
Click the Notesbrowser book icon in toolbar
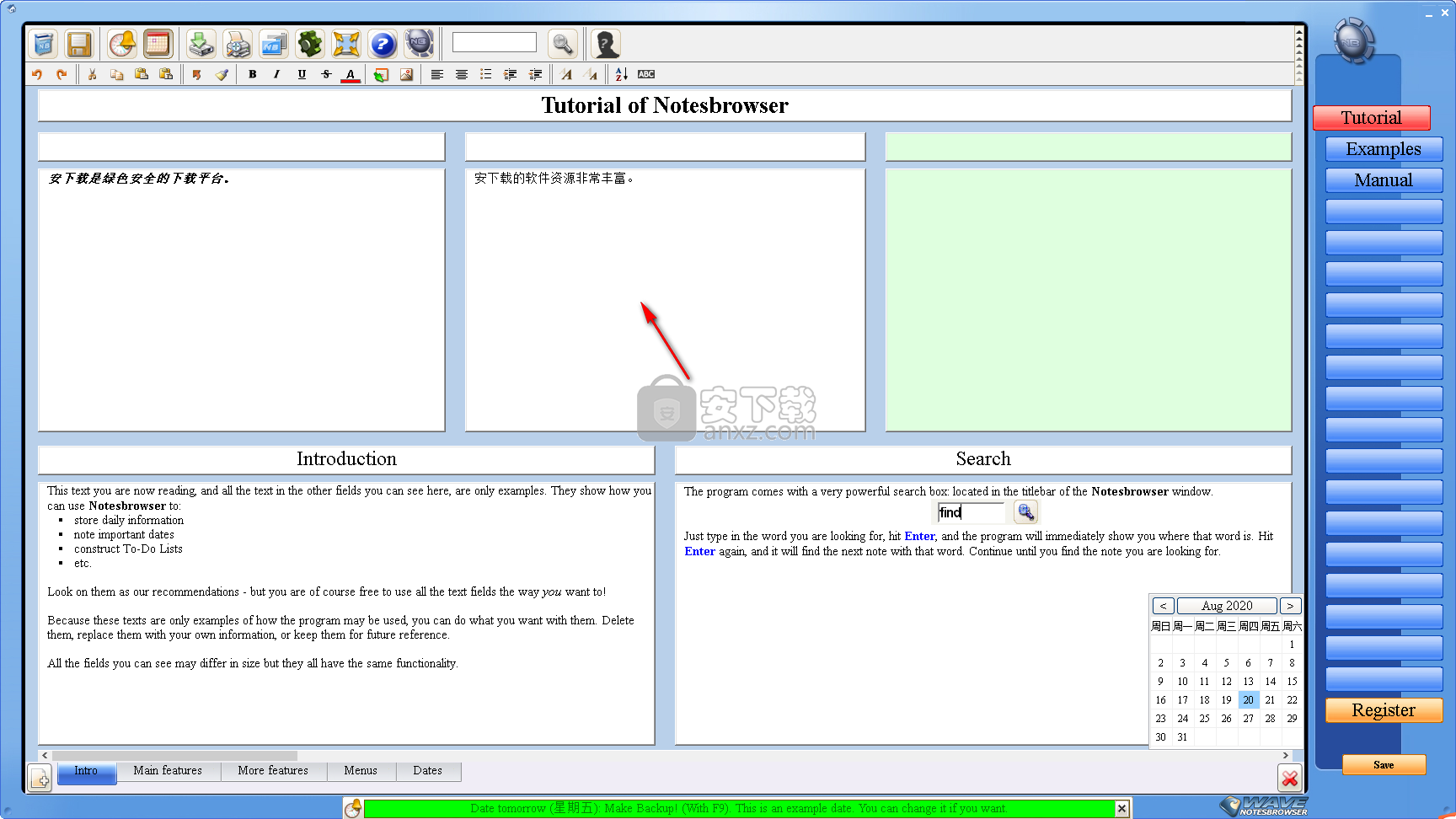[43, 44]
